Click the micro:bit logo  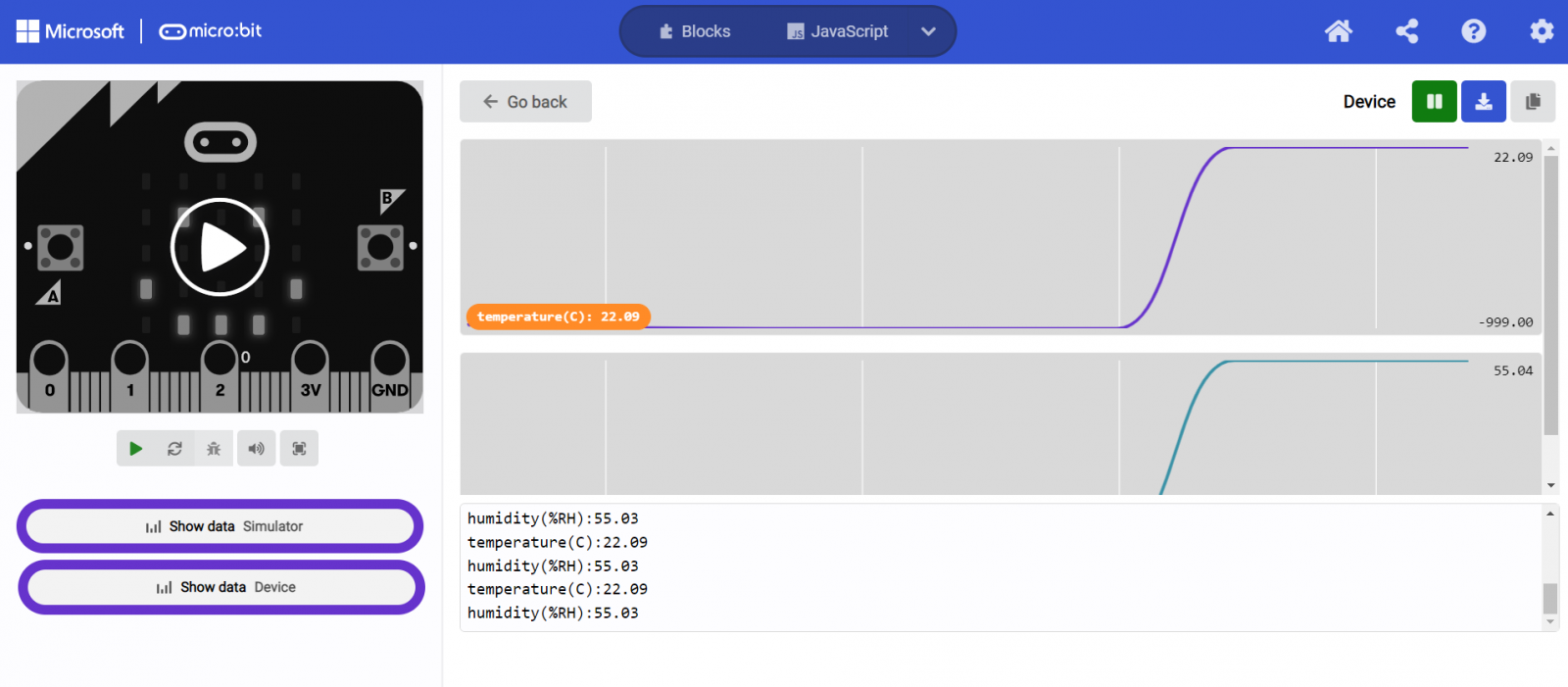pyautogui.click(x=211, y=31)
